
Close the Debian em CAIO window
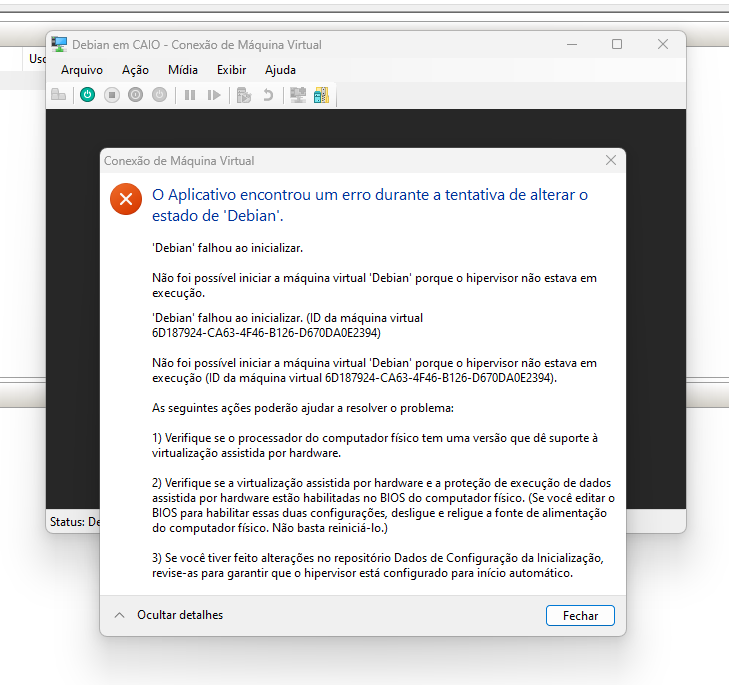[663, 44]
